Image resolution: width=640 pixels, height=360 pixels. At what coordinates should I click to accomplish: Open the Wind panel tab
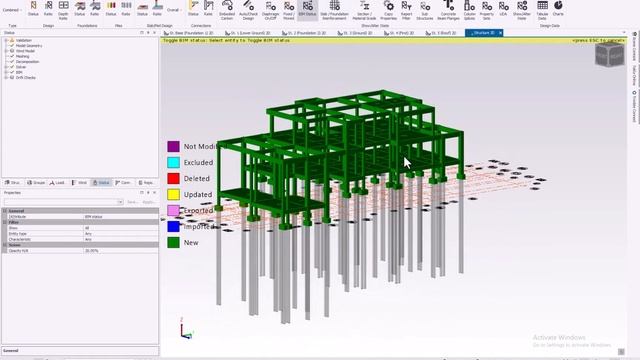point(79,182)
